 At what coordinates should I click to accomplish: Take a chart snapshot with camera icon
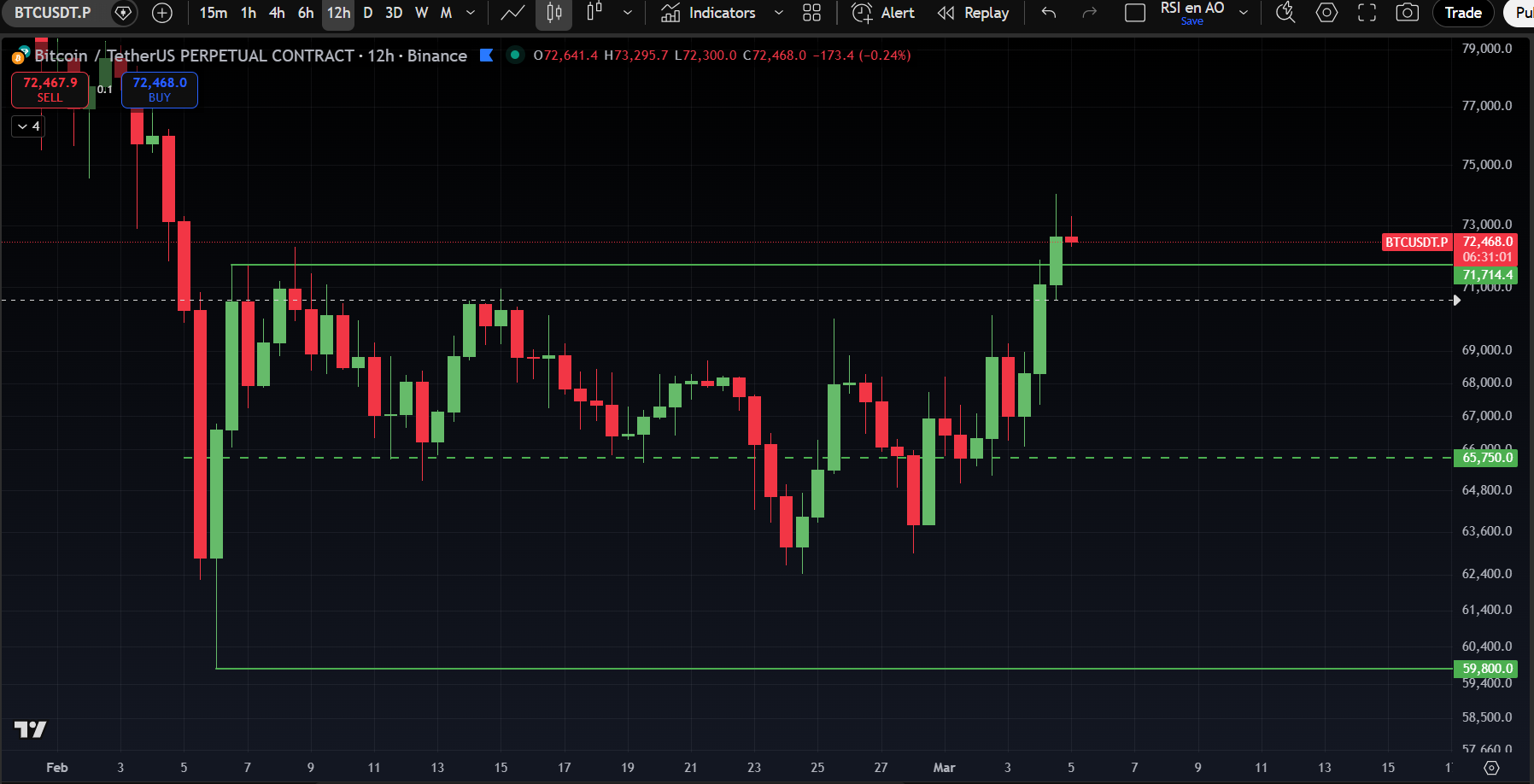coord(1407,13)
